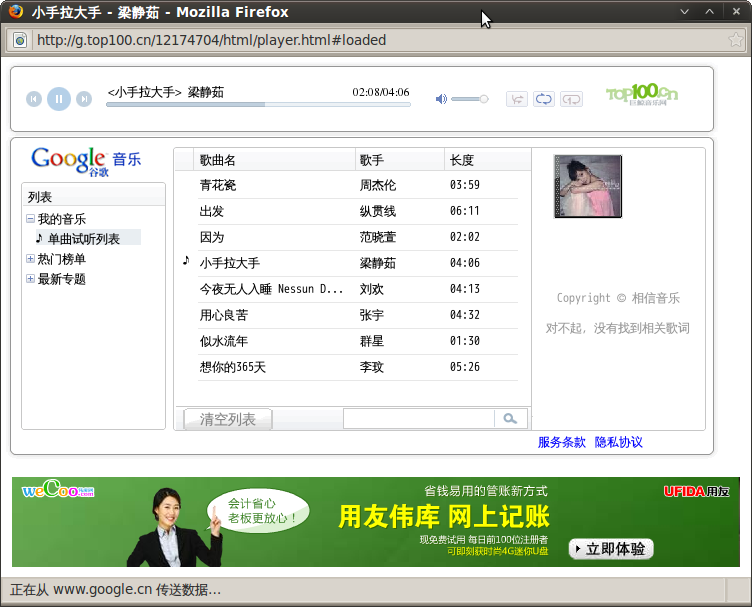Click artist name 范晓萱

pos(378,237)
